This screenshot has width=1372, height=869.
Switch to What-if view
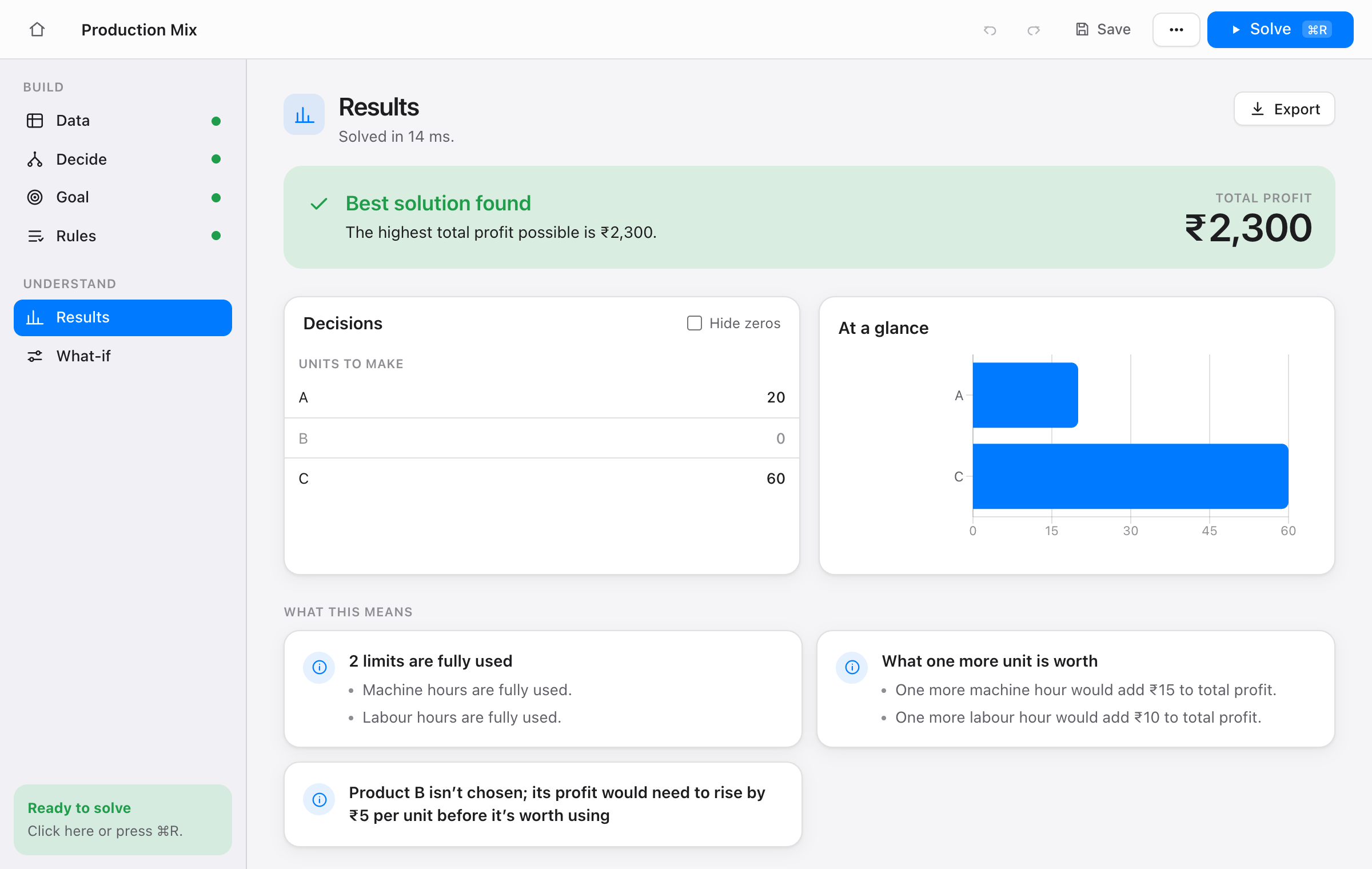point(123,356)
